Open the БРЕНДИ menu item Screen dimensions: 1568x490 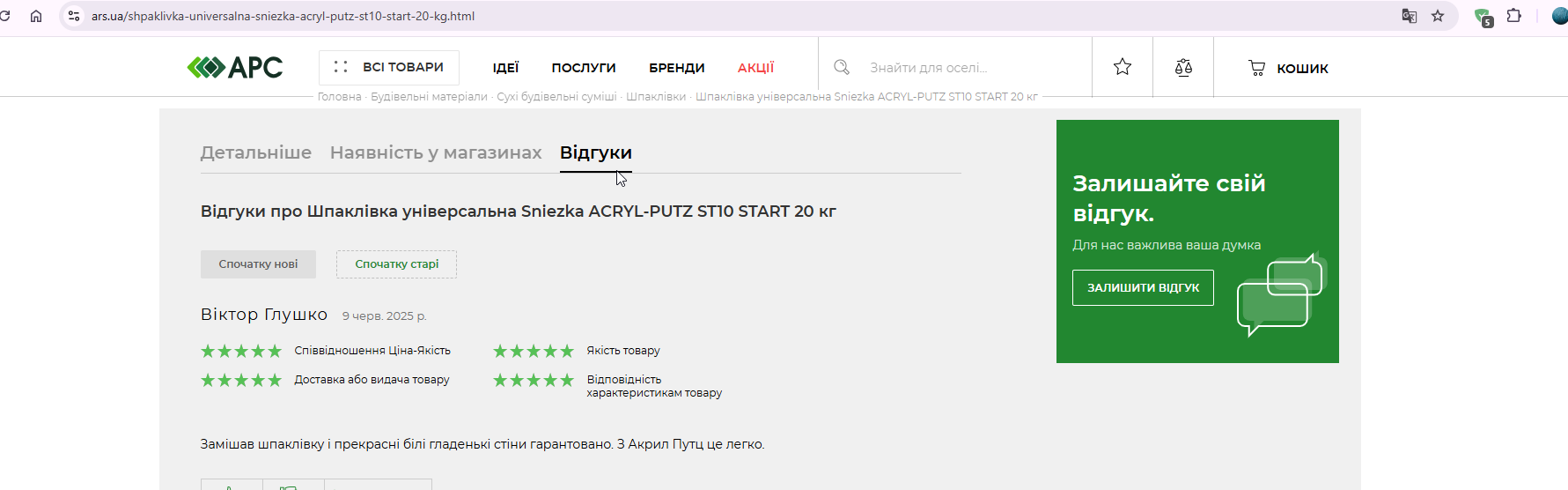tap(677, 68)
